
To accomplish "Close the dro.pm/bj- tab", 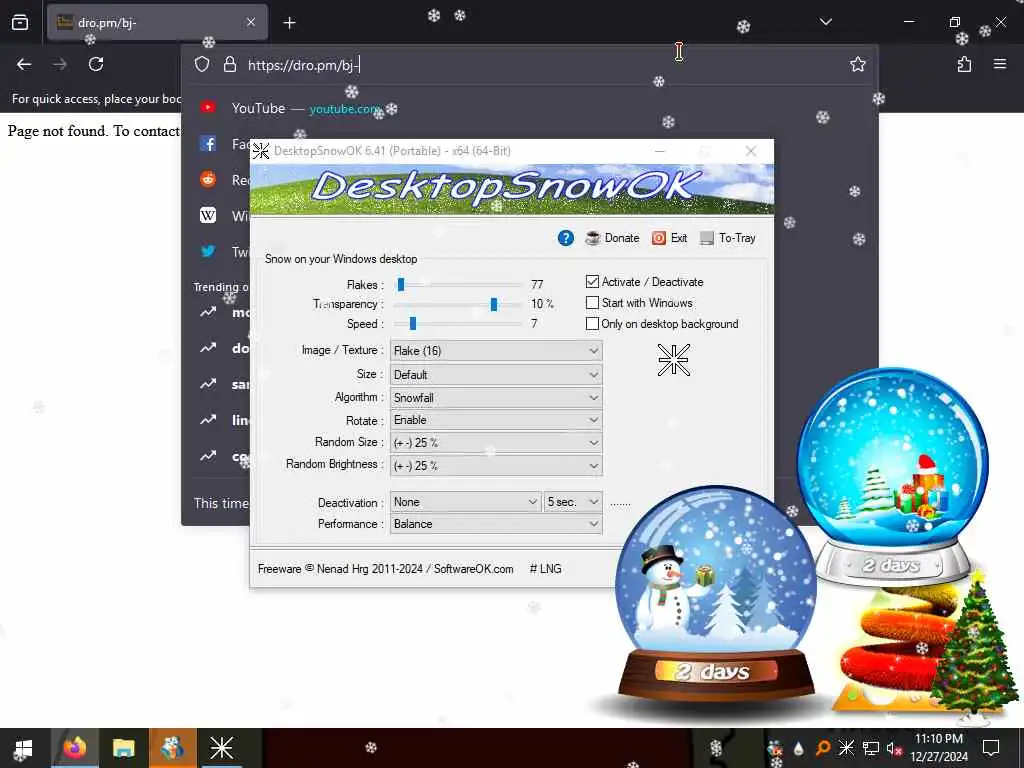I will click(x=251, y=22).
